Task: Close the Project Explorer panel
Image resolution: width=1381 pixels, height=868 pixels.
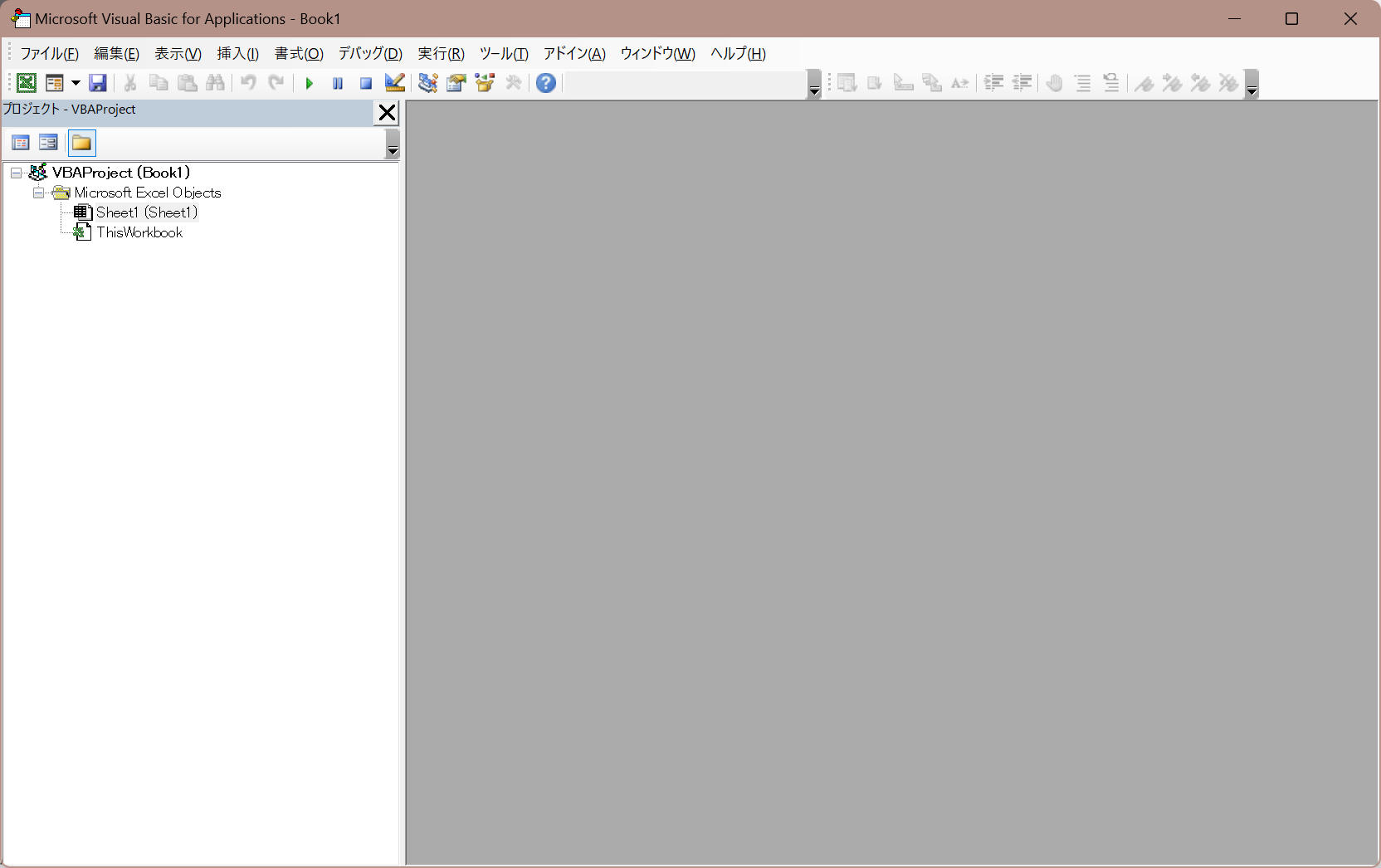Action: (x=387, y=113)
